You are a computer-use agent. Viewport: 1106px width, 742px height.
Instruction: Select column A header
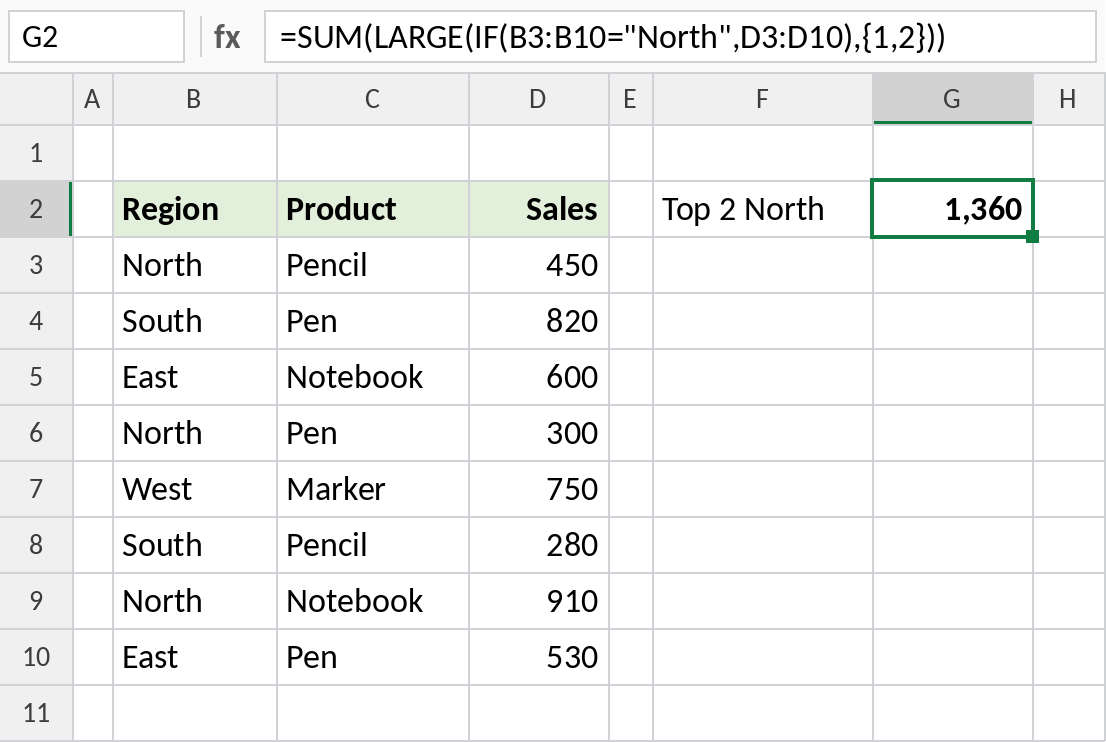pos(92,99)
